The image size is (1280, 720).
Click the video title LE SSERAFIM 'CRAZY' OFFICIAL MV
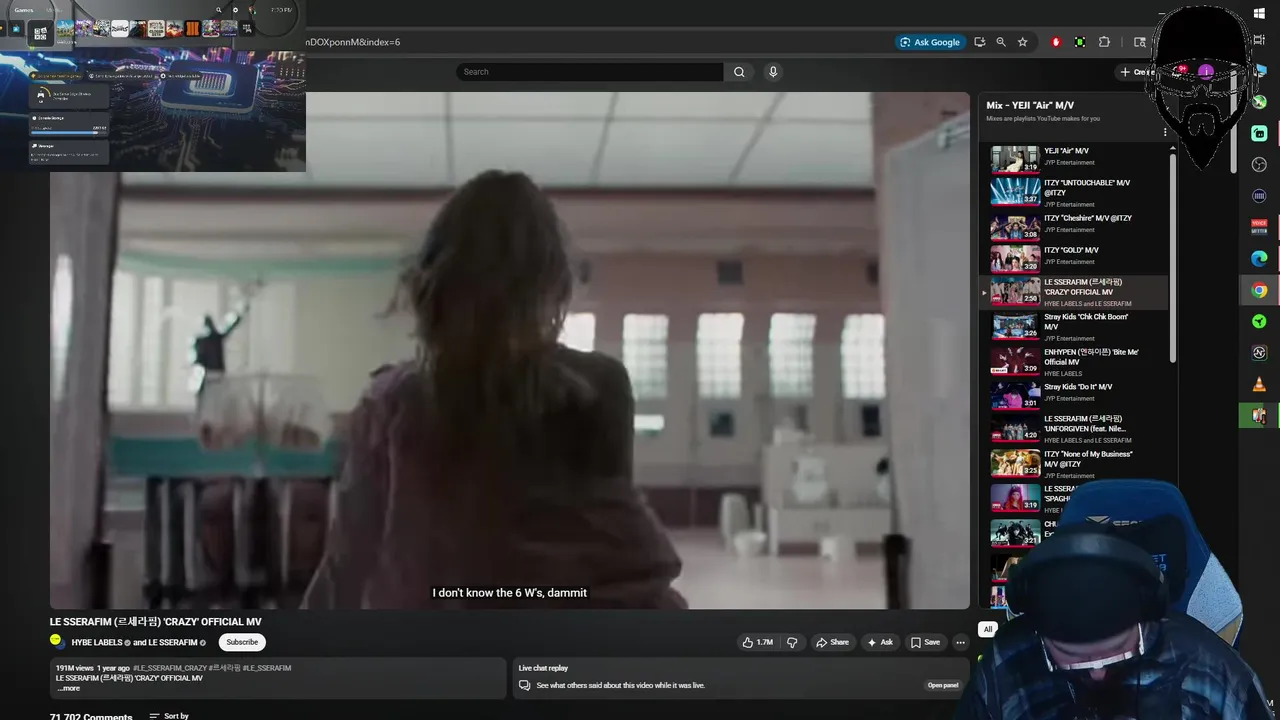click(156, 622)
